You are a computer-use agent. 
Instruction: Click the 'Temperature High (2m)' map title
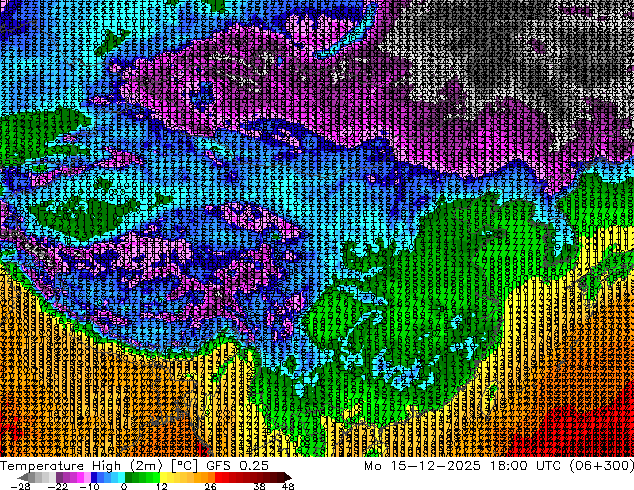81,465
